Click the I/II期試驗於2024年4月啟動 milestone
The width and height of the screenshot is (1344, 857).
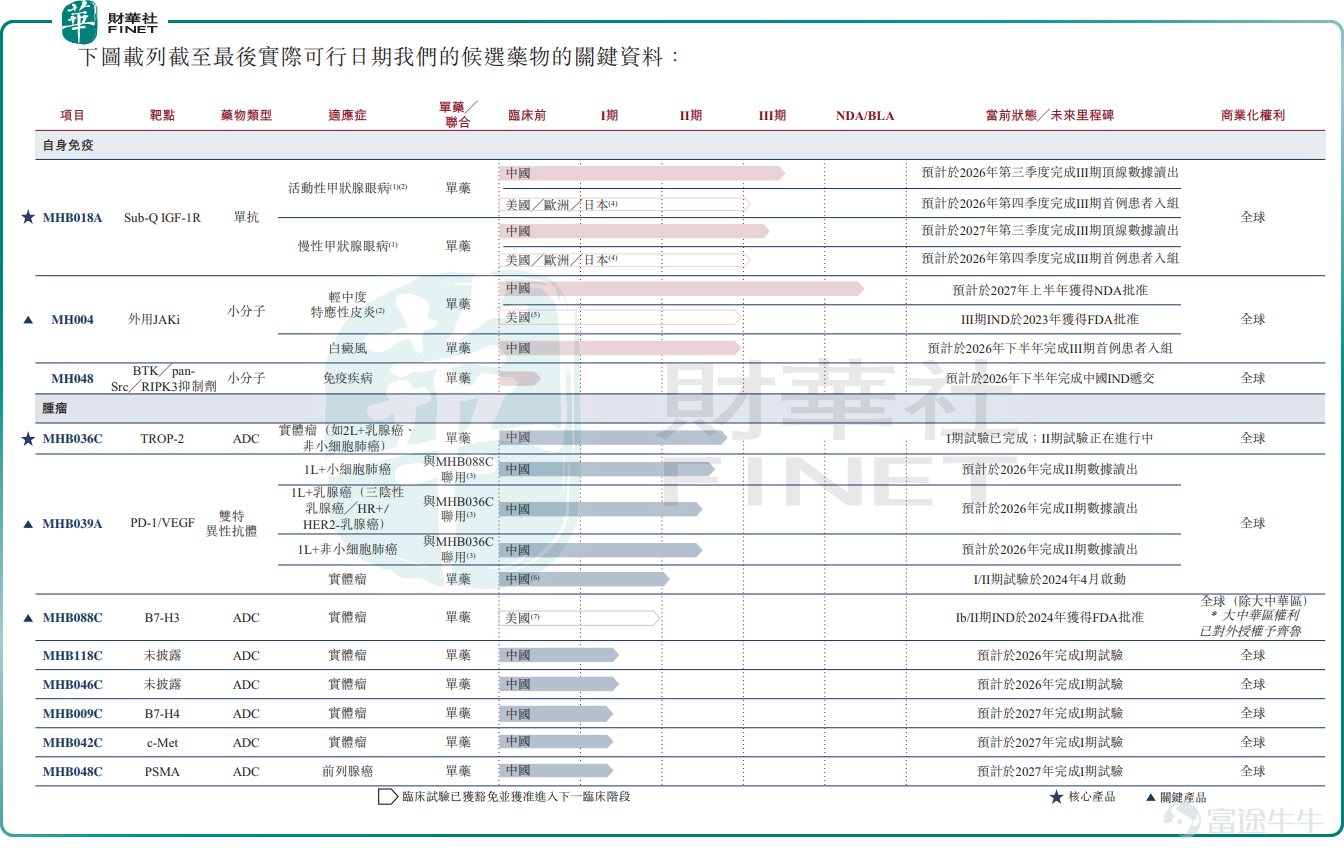pyautogui.click(x=1050, y=580)
